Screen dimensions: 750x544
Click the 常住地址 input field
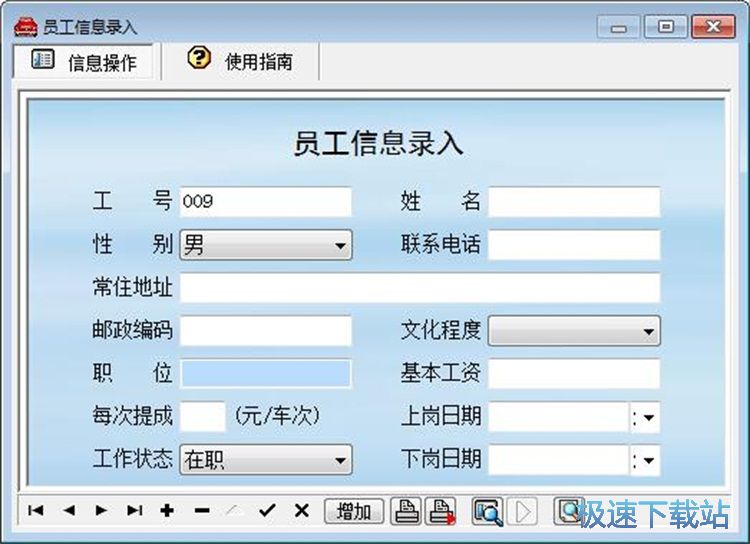coord(420,288)
